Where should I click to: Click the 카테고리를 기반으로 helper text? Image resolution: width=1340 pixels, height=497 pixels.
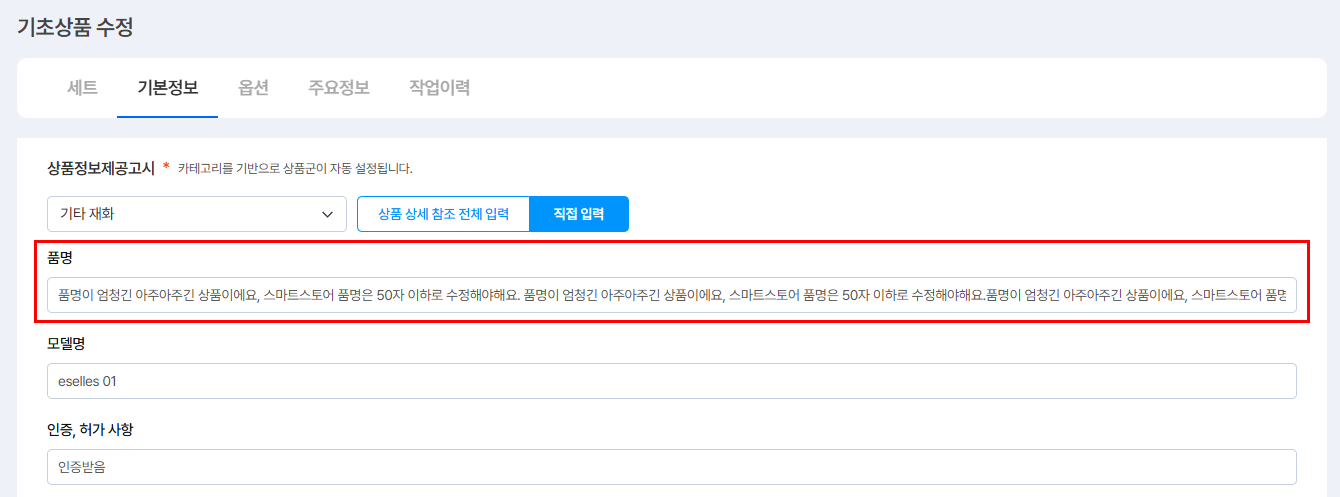pyautogui.click(x=295, y=169)
